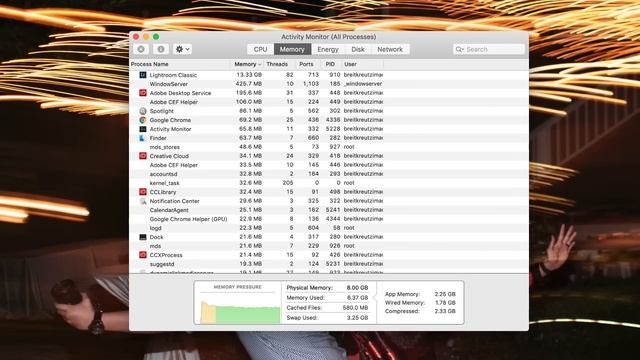Click the Physical Memory 8.00 GB value

[x=358, y=288]
